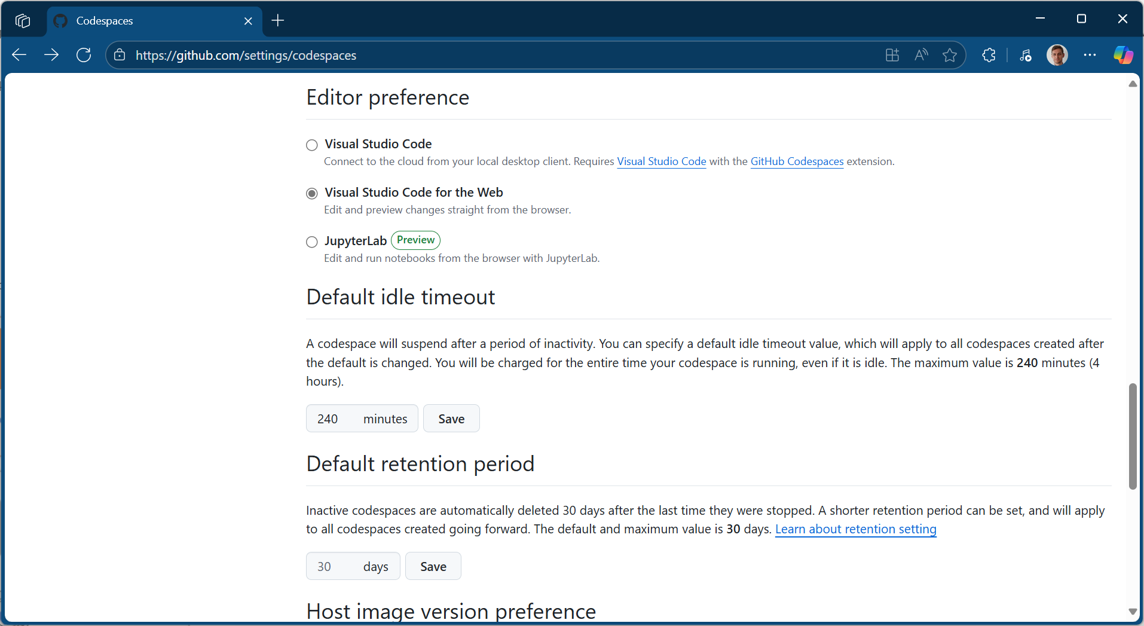Select Visual Studio Code for the Web
This screenshot has width=1144, height=626.
point(312,193)
